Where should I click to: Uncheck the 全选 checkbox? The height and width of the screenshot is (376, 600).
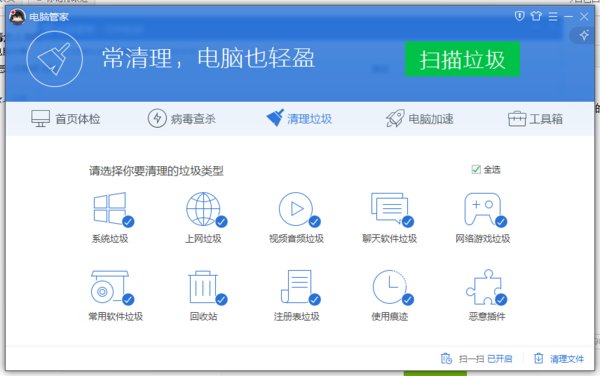pyautogui.click(x=476, y=169)
